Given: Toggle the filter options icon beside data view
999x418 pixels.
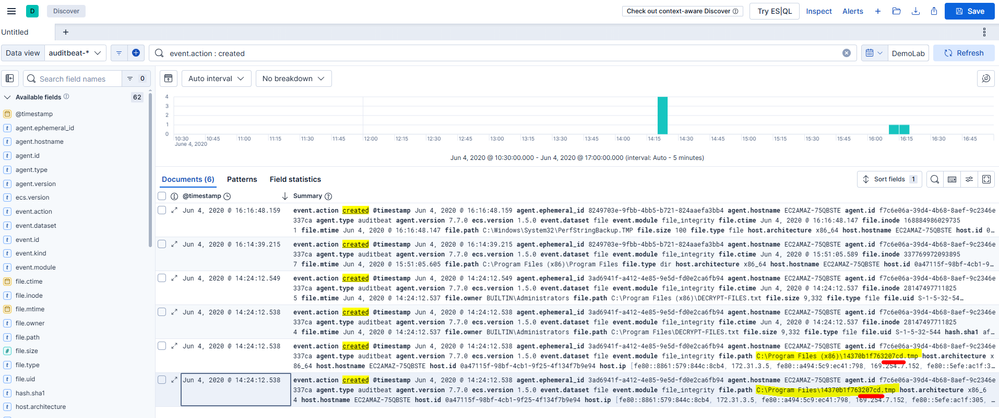Looking at the screenshot, I should click(119, 53).
